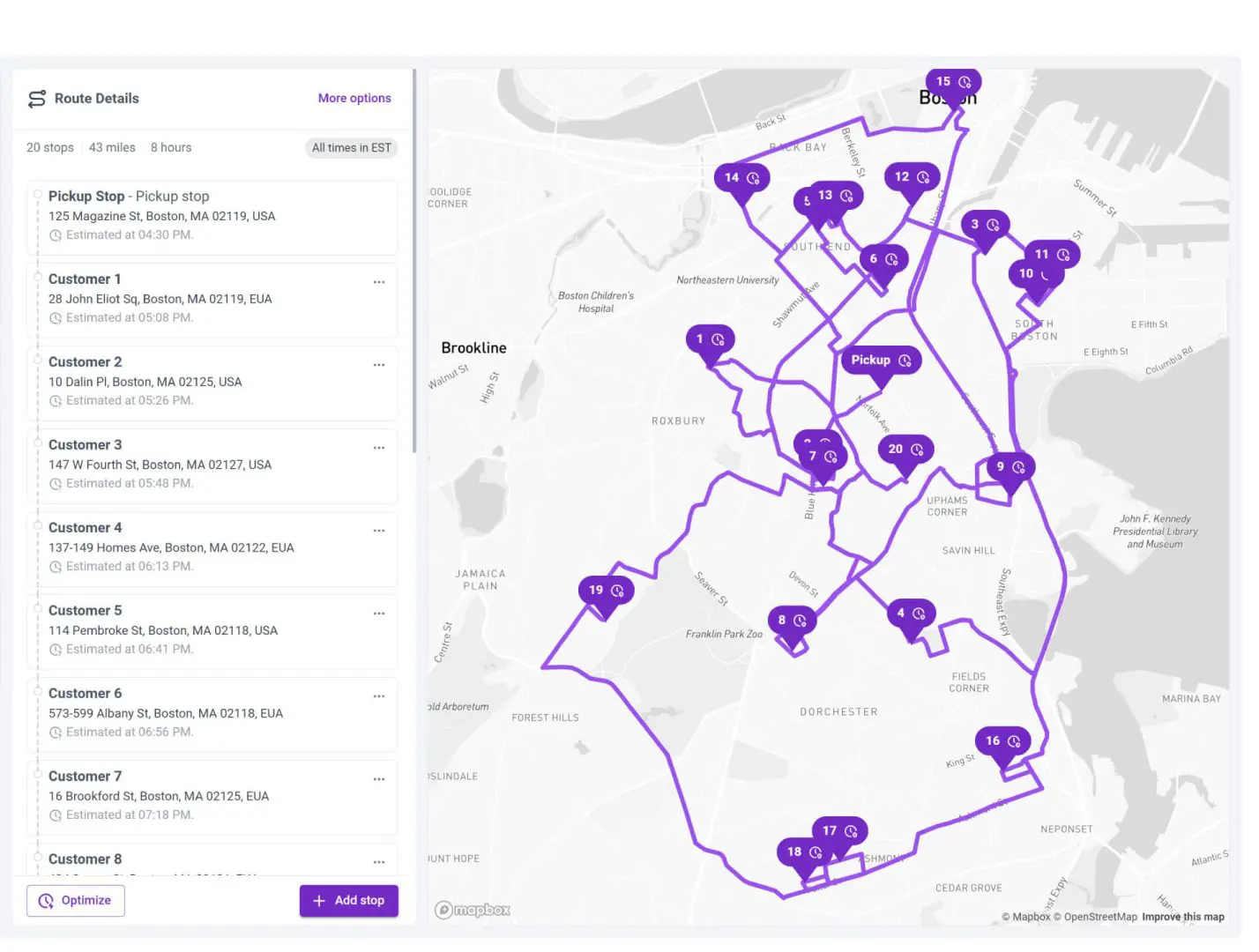Open the © Mapbox attribution link
Screen dimensions: 1259x952
(x=1026, y=918)
